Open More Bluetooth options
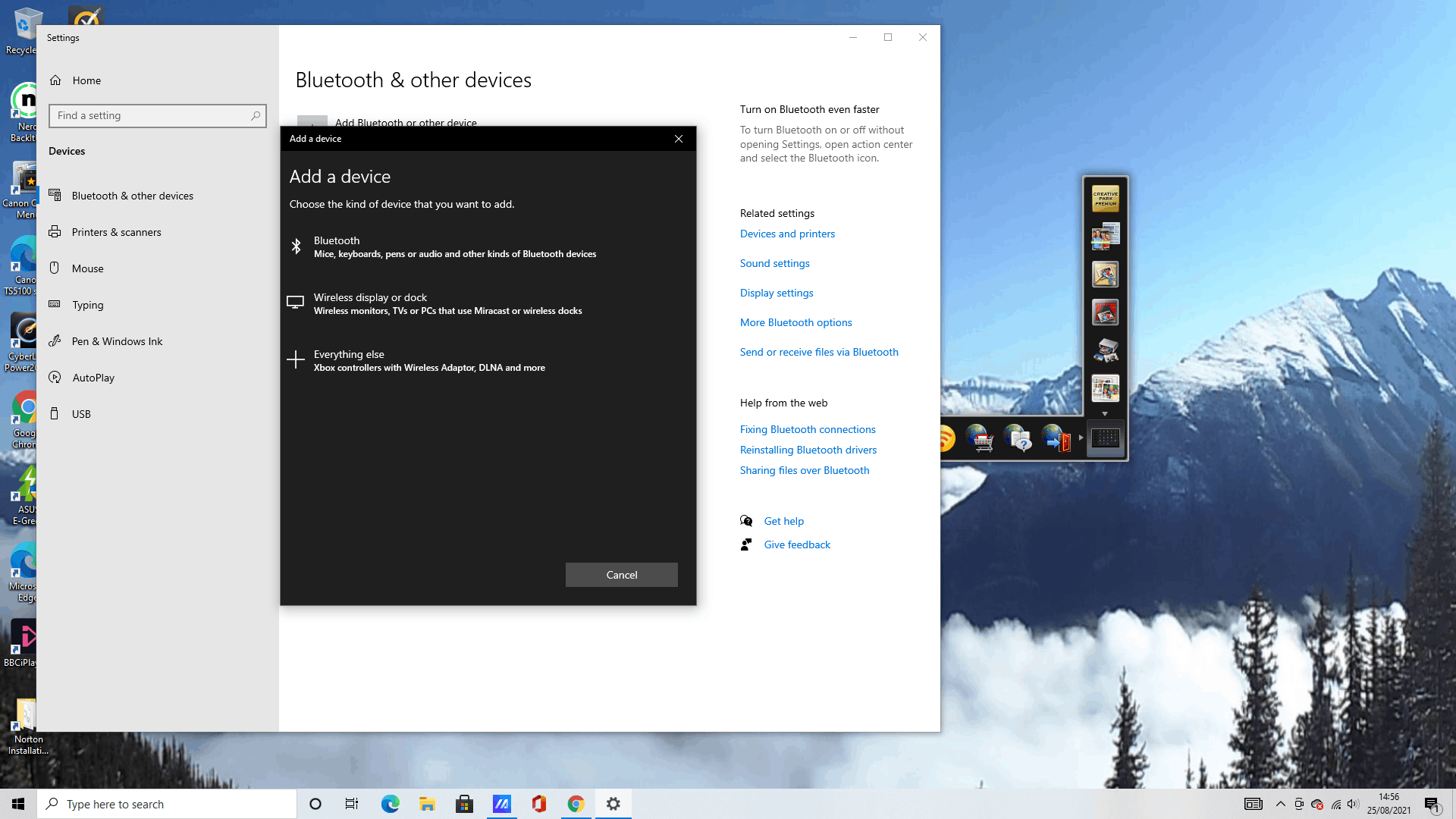This screenshot has height=819, width=1456. tap(795, 322)
